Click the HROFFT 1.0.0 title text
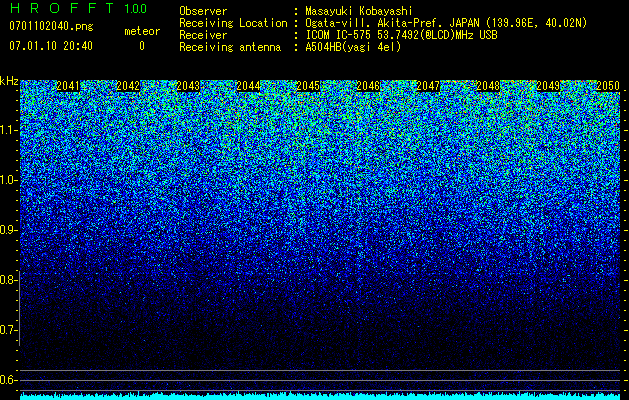629x400 pixels. [79, 8]
